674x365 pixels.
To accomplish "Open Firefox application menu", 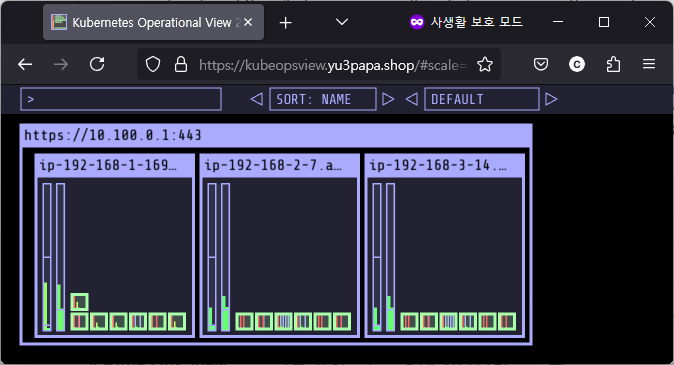I will coord(649,64).
